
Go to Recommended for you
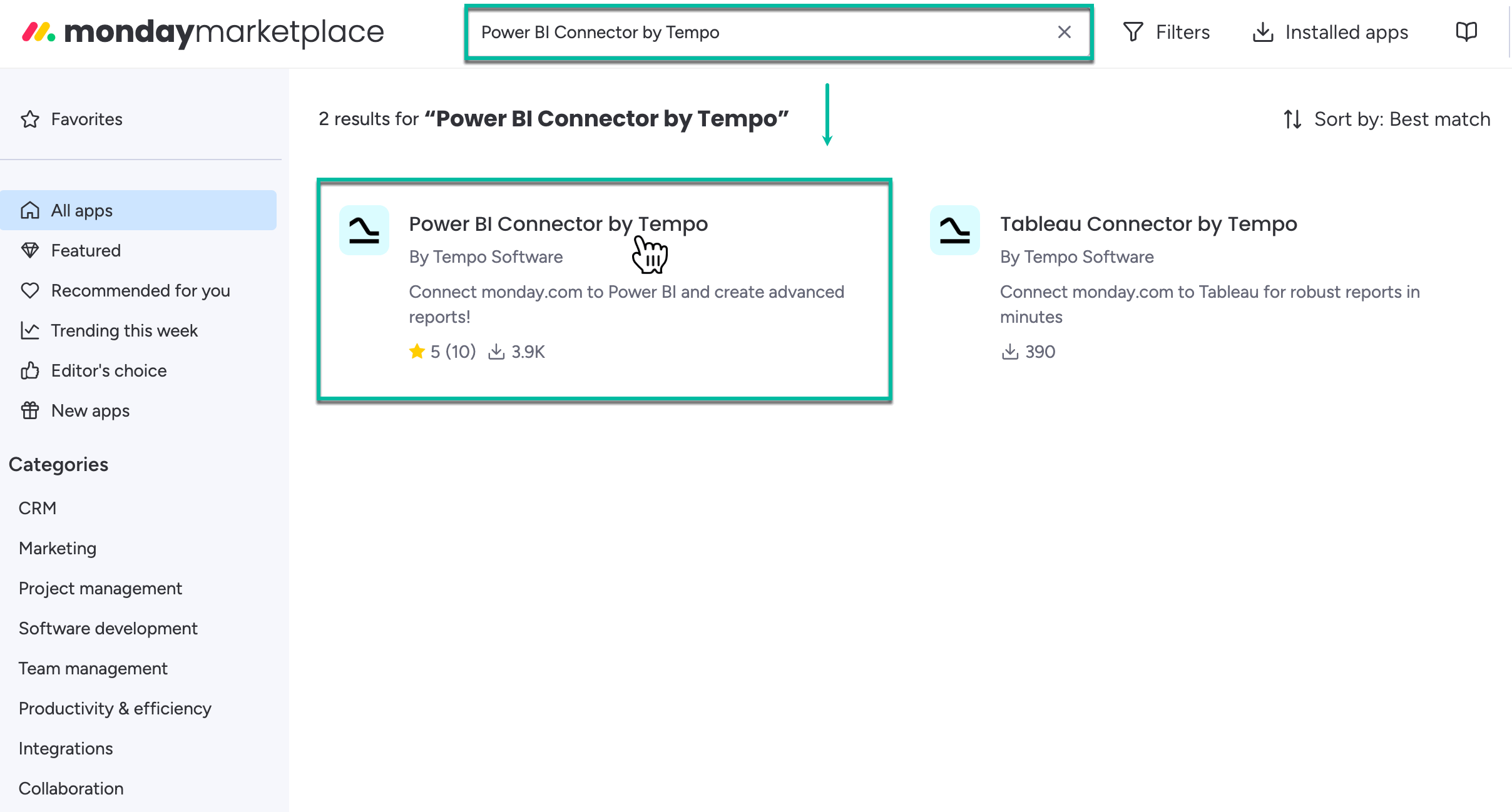(140, 290)
